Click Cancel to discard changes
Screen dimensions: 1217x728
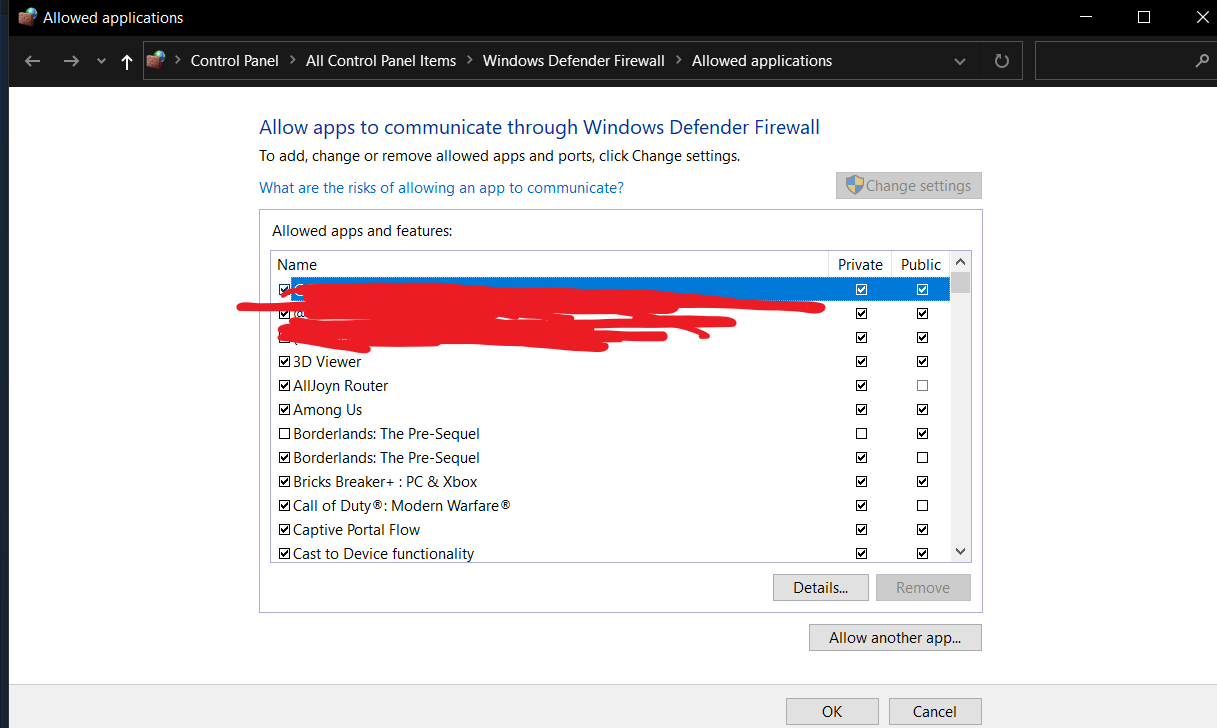pyautogui.click(x=935, y=711)
